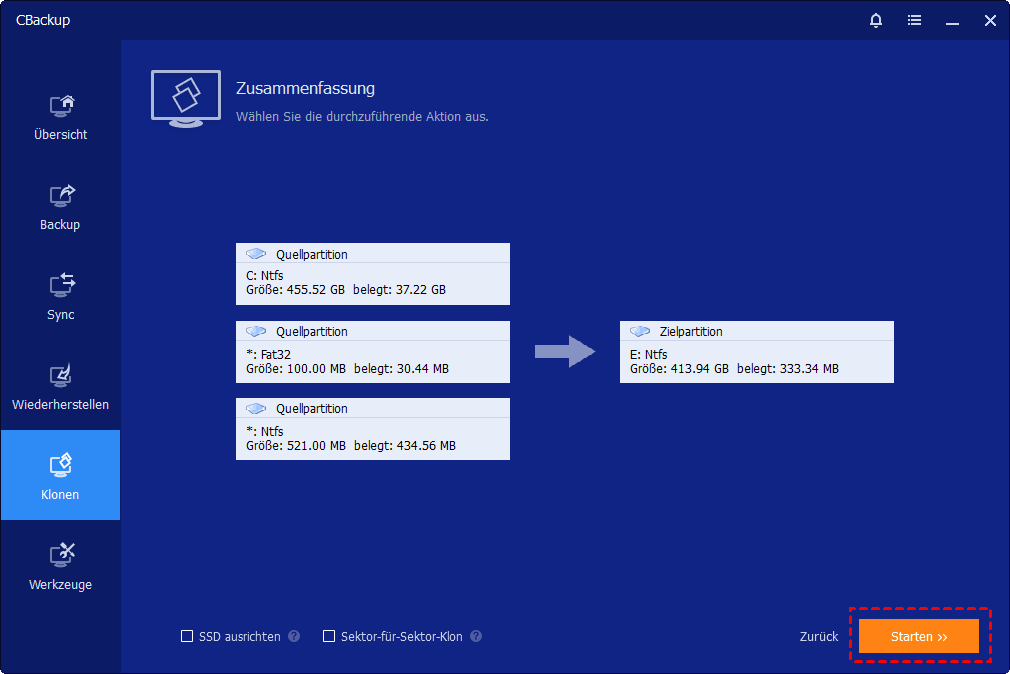Click the Übersicht sidebar icon

[61, 105]
